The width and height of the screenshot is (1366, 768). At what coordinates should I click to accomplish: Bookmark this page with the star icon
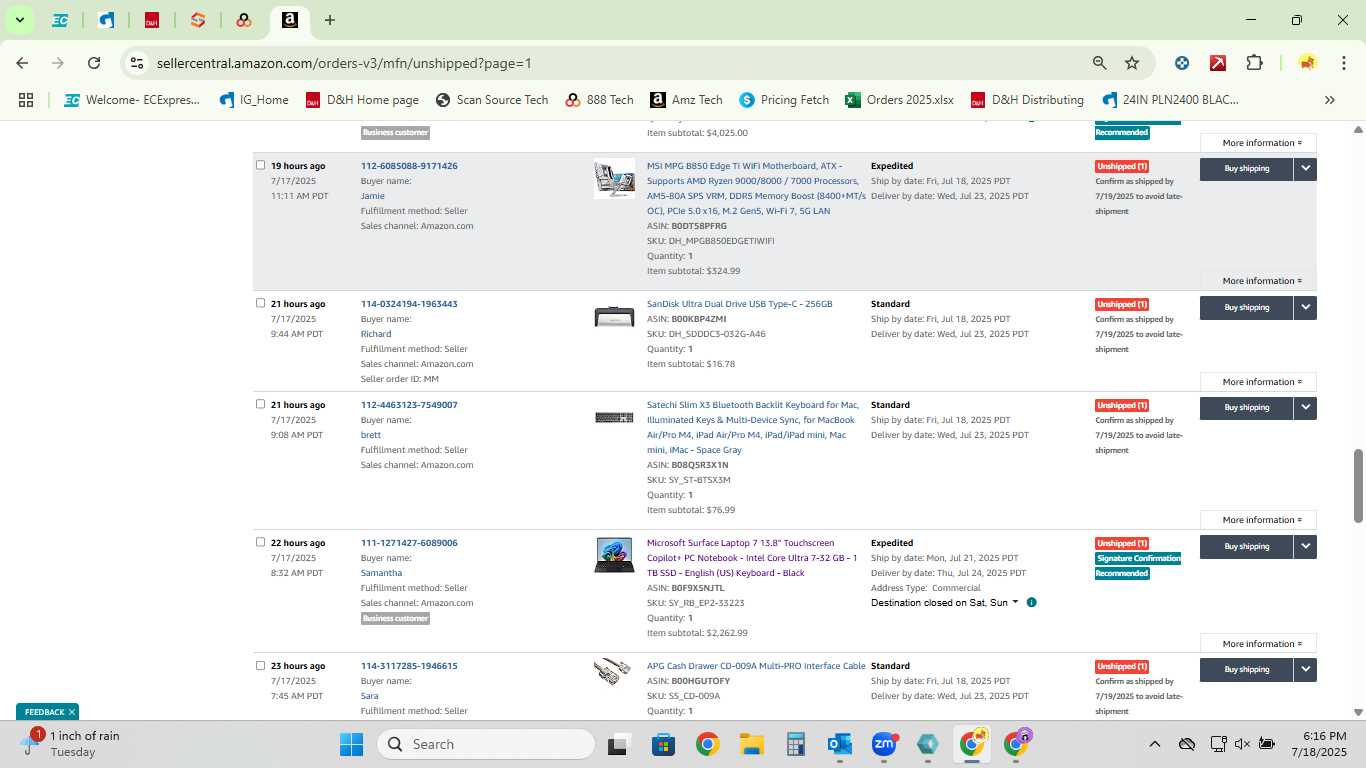coord(1132,63)
